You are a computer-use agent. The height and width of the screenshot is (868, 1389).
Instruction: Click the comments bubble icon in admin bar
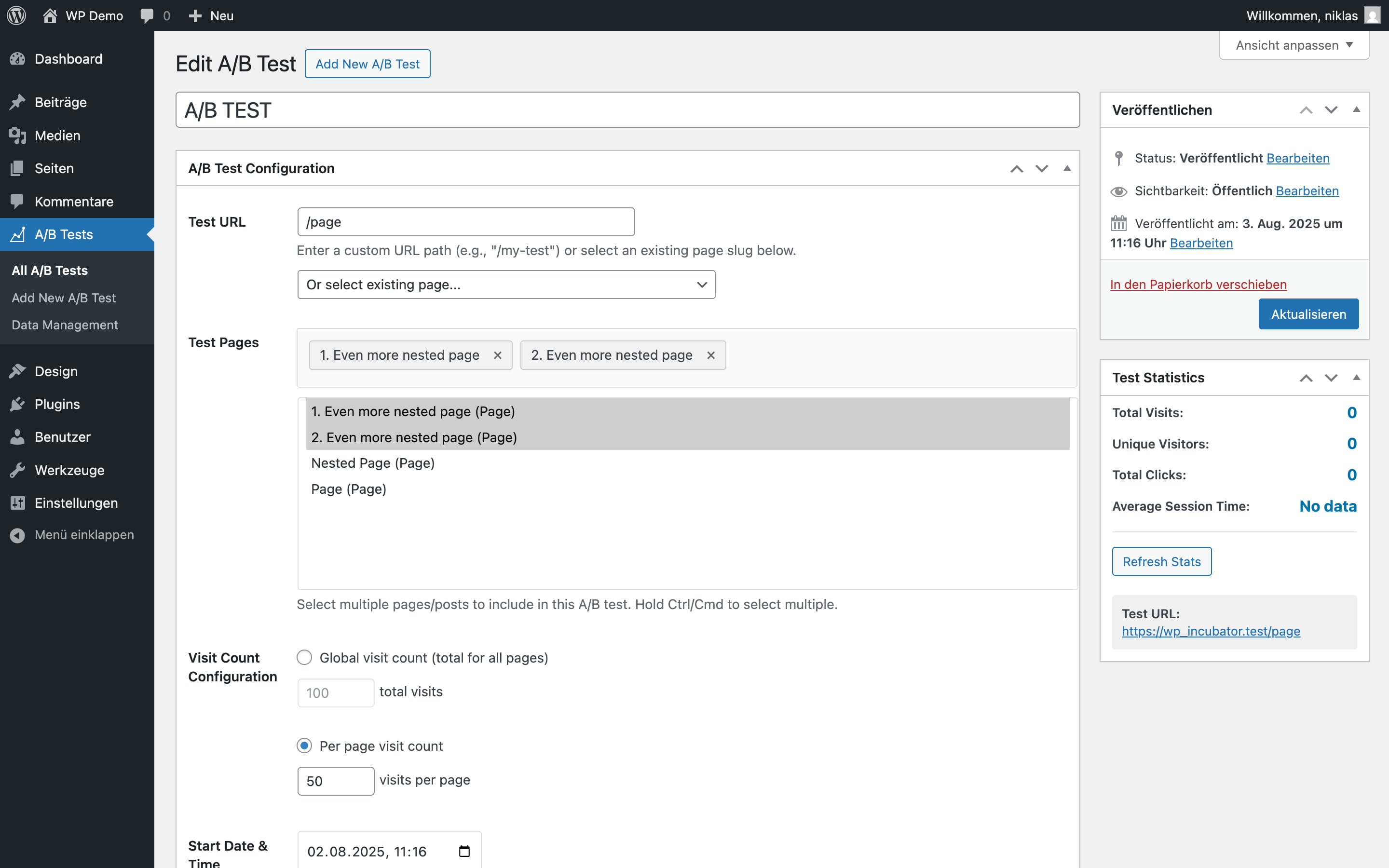[x=147, y=15]
